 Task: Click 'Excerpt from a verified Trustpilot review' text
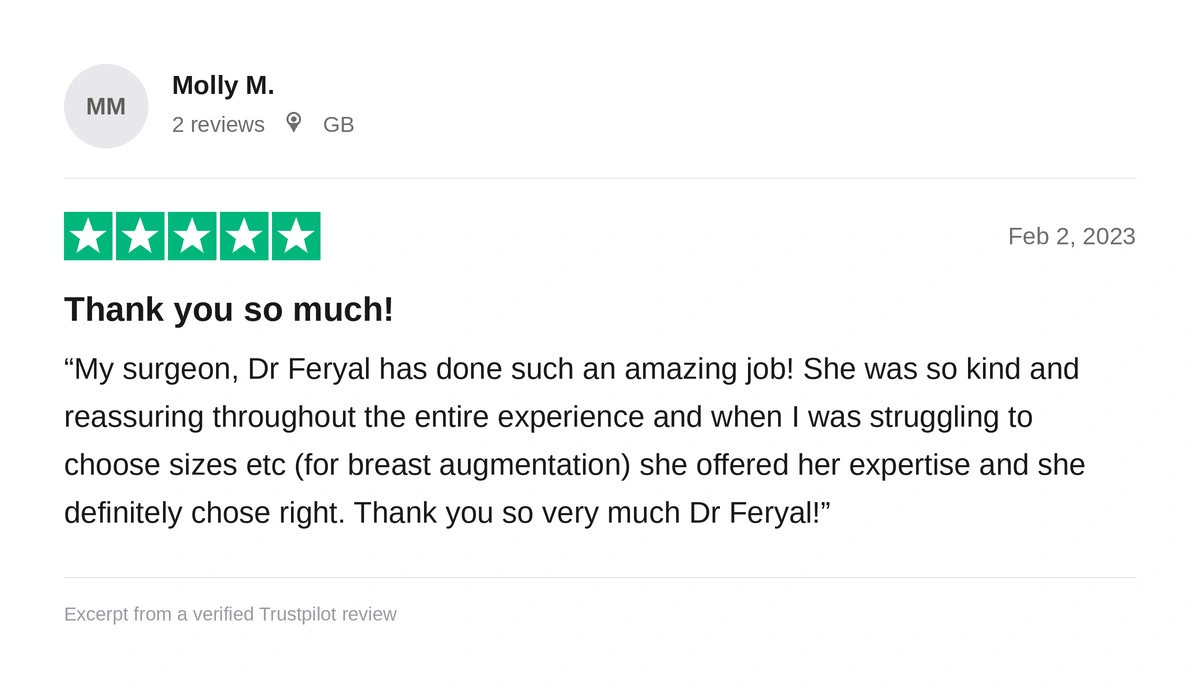230,614
